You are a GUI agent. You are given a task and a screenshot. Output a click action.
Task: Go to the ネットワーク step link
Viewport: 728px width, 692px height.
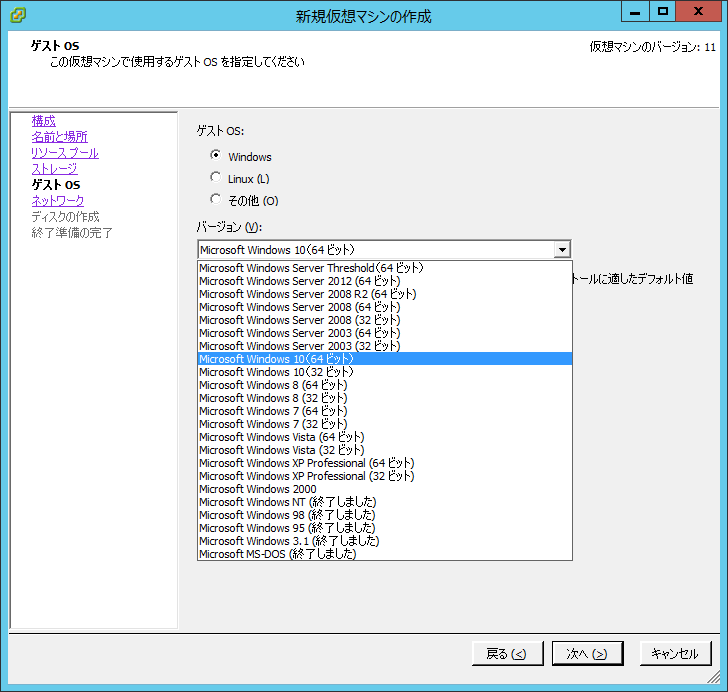(58, 201)
